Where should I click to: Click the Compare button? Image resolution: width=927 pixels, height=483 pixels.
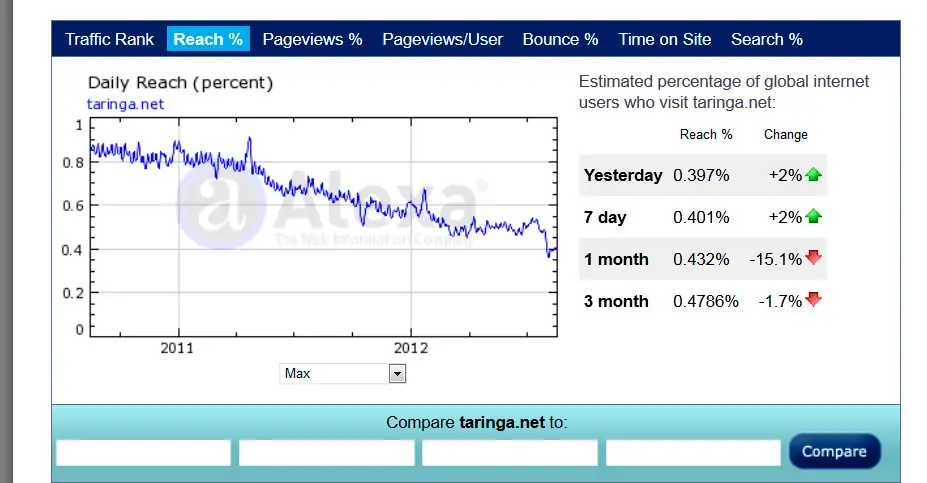834,452
